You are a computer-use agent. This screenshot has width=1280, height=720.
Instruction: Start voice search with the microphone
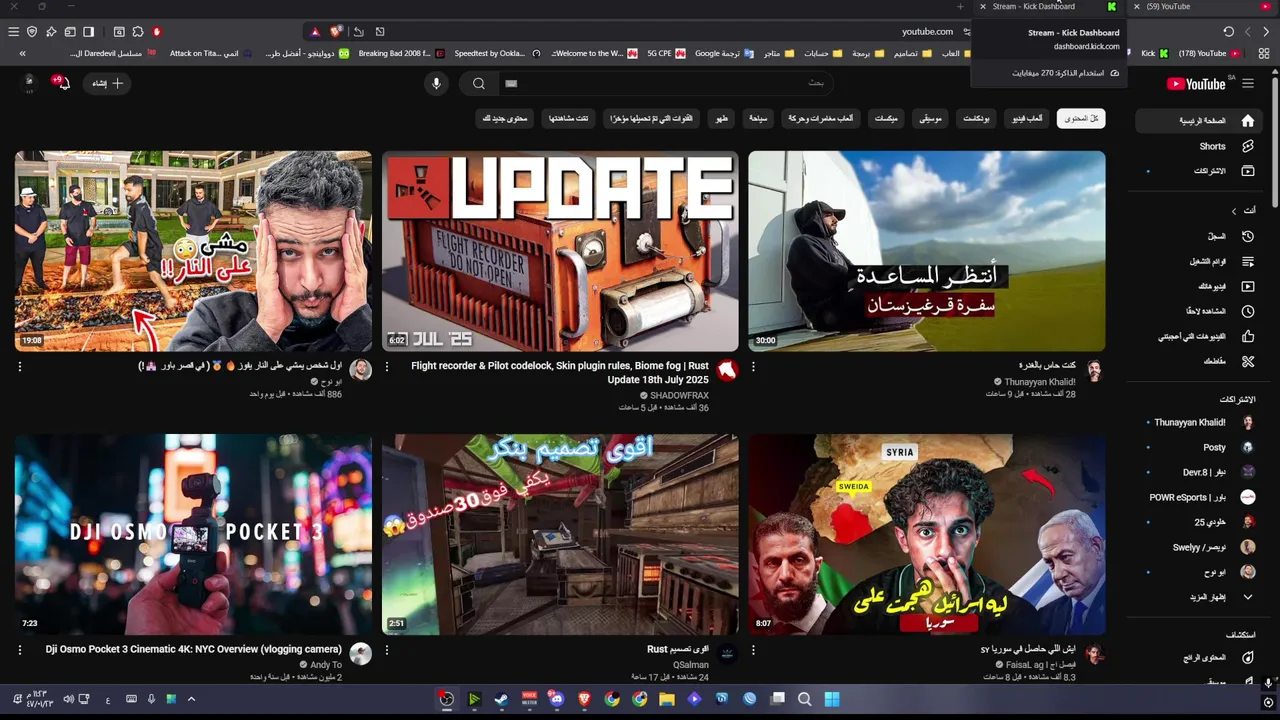click(436, 84)
